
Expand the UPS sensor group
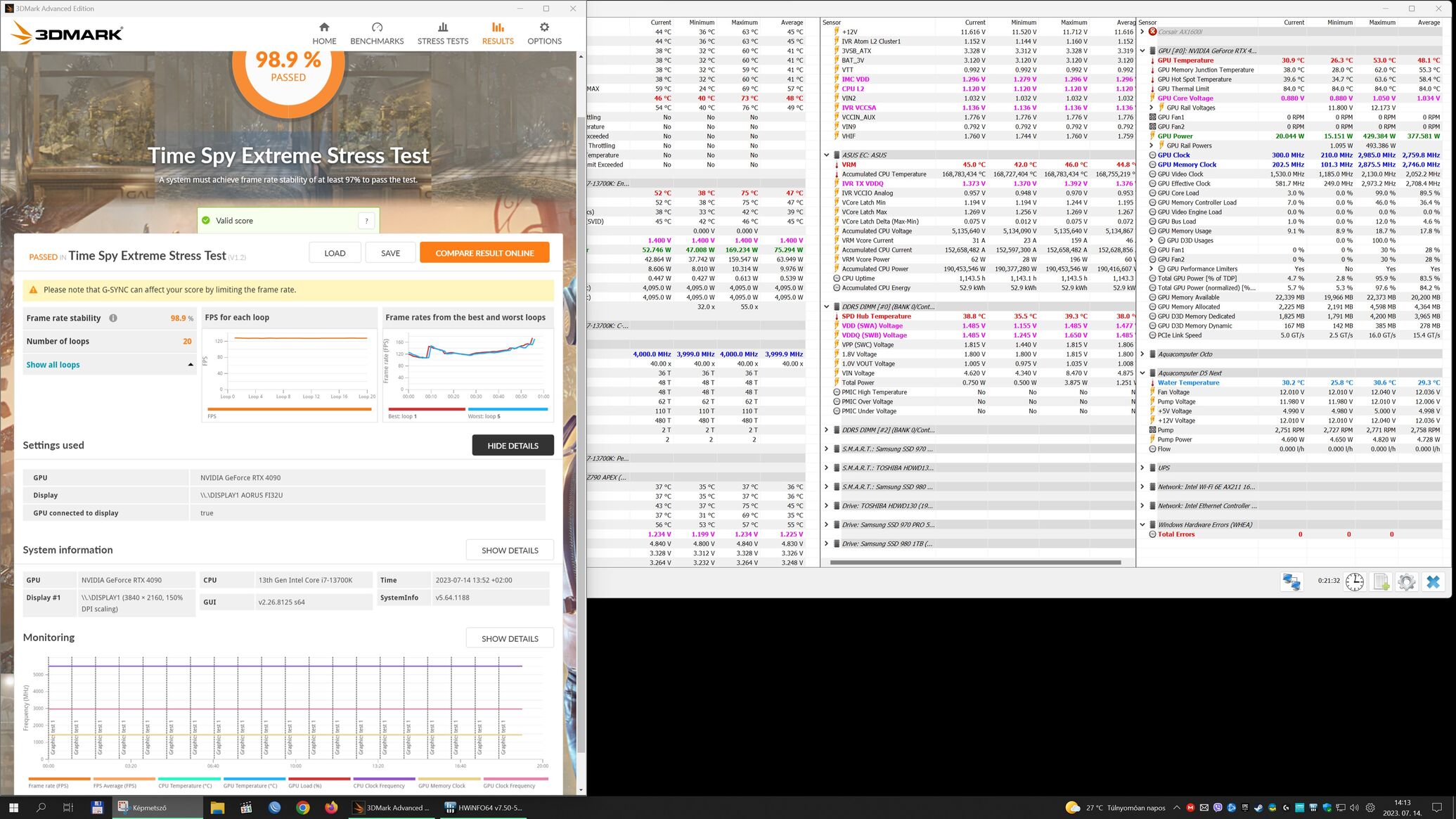pos(1142,467)
